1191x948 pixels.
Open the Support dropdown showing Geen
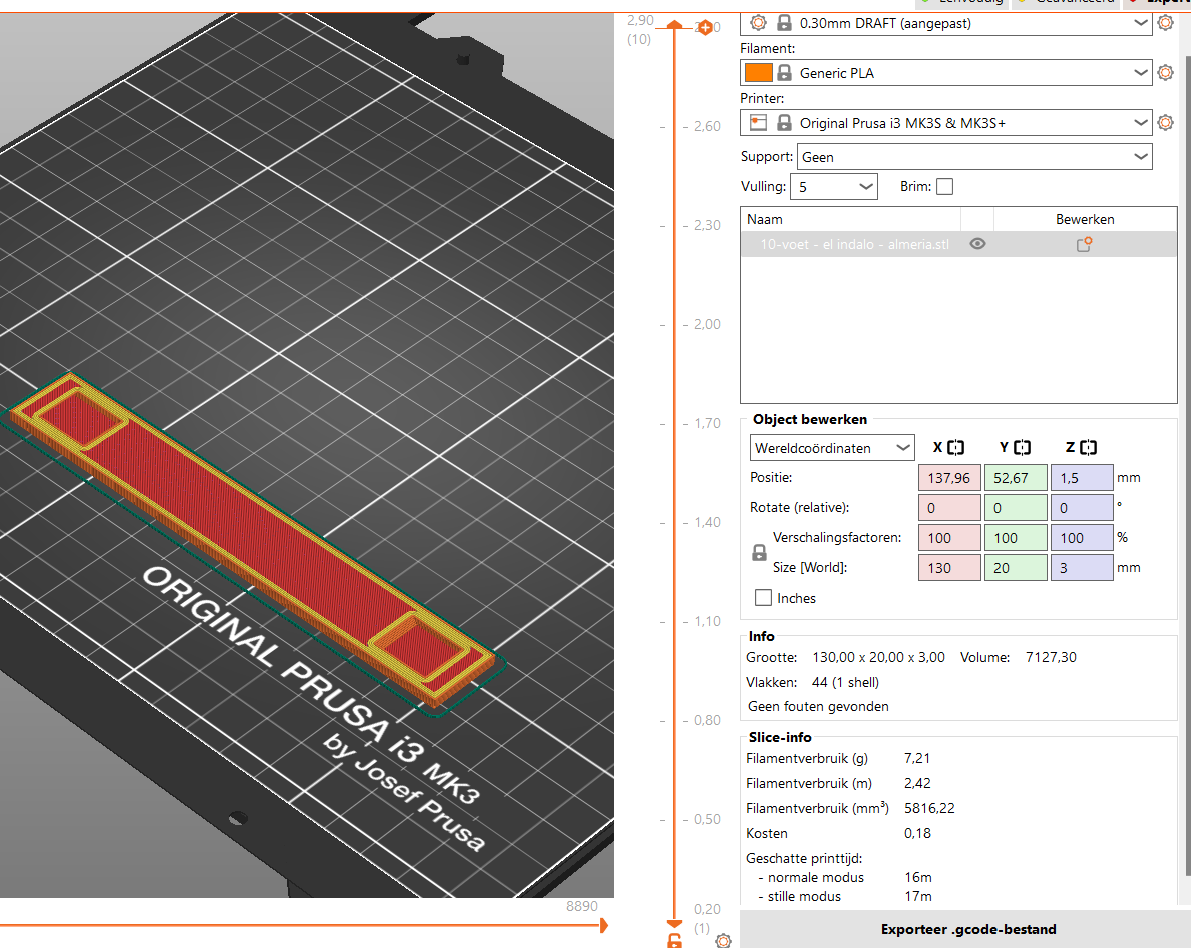point(975,156)
